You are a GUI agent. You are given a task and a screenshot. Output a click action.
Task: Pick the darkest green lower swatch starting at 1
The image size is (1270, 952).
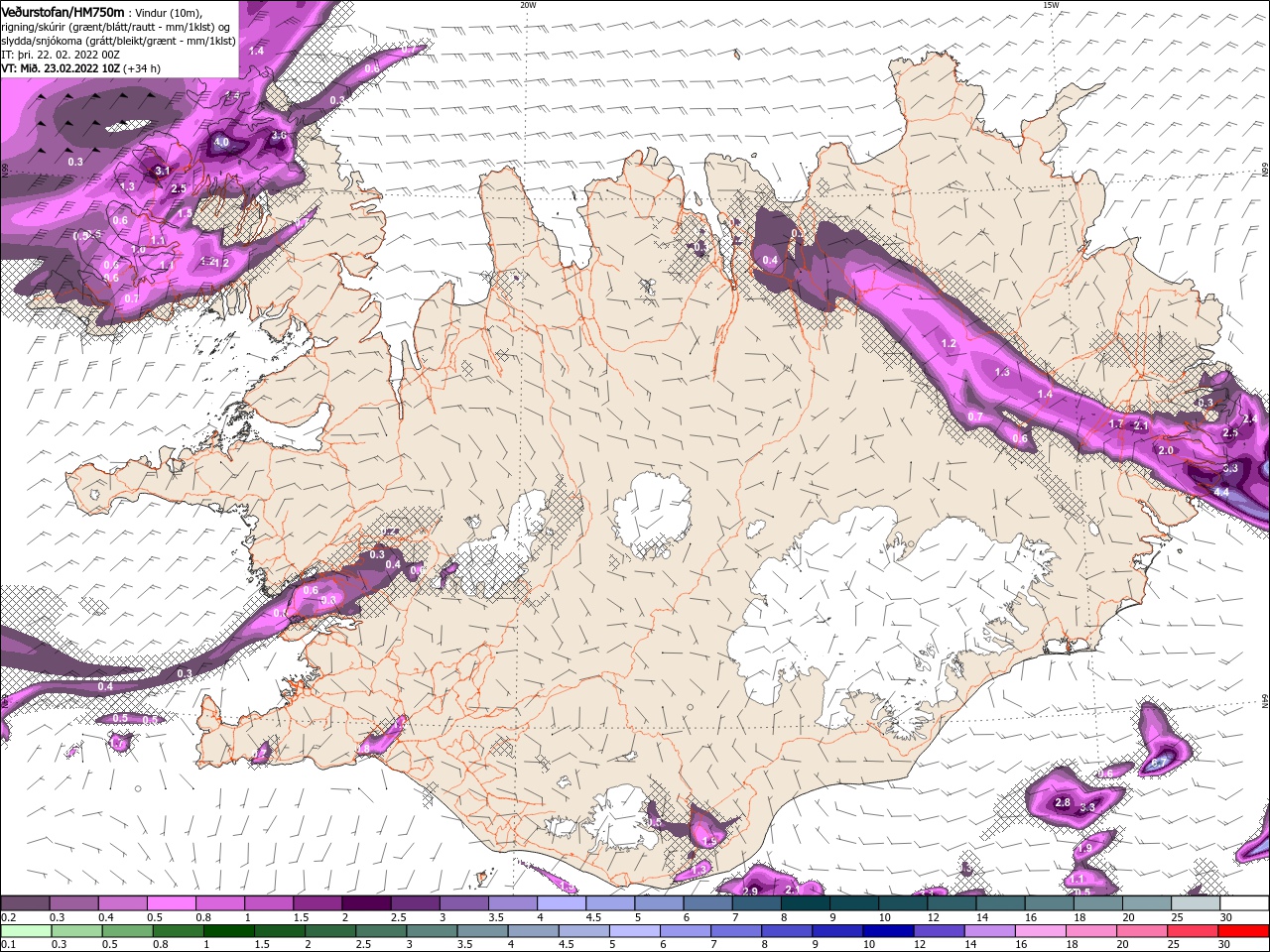pyautogui.click(x=227, y=931)
